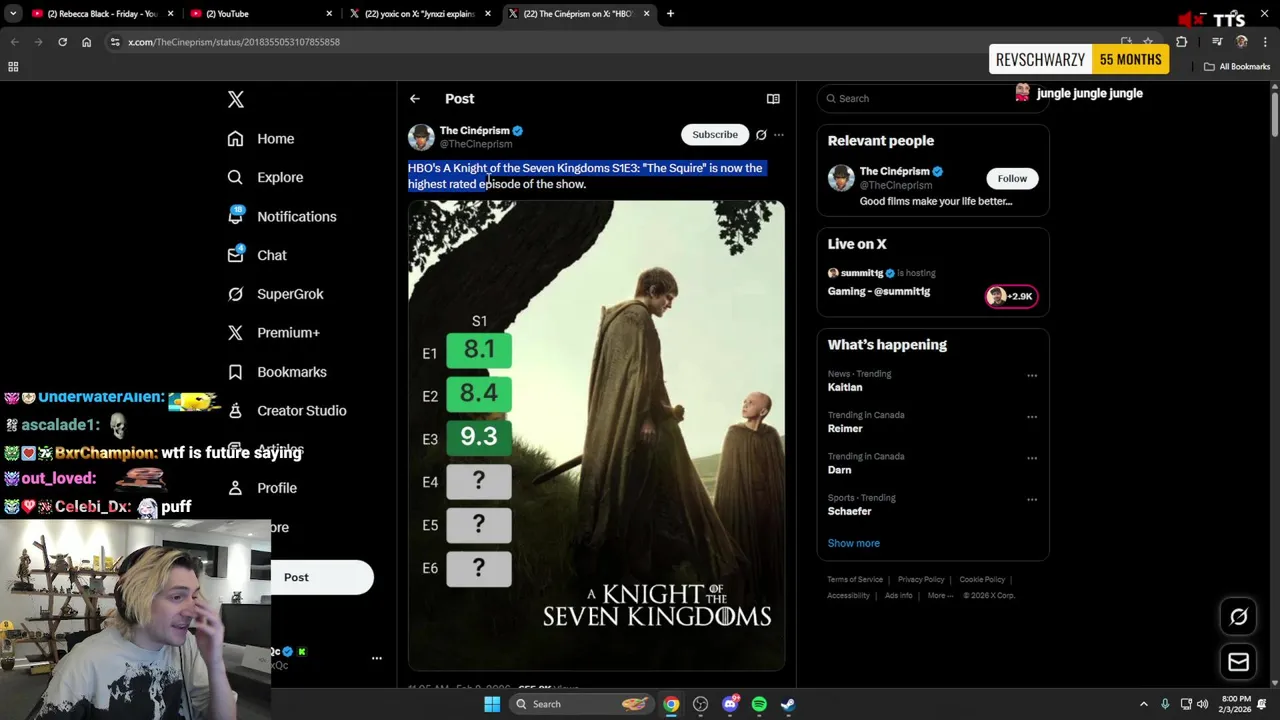
Task: Click browser home button
Action: click(x=86, y=42)
